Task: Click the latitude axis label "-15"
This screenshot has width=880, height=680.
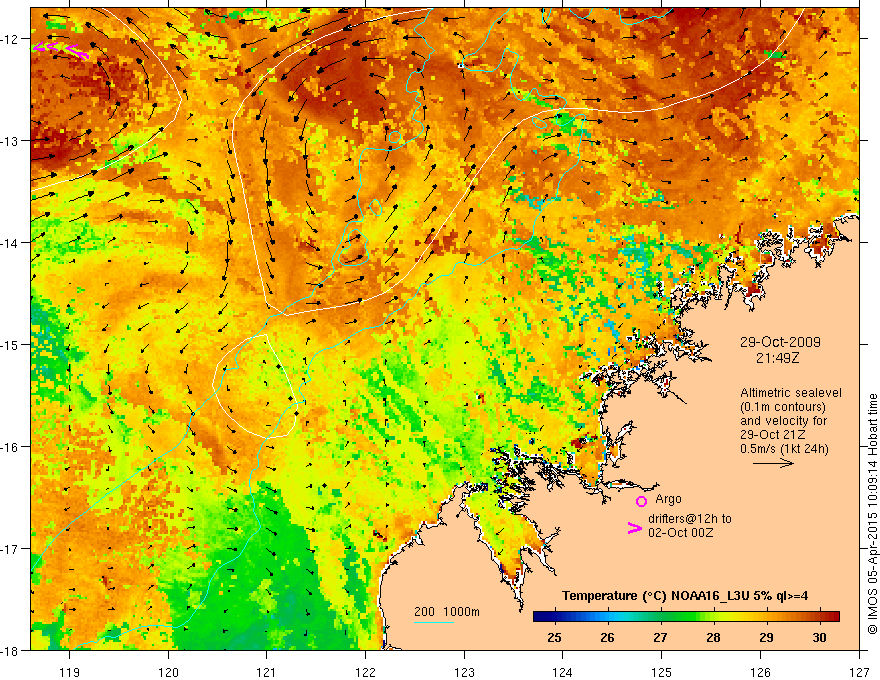Action: (x=10, y=344)
